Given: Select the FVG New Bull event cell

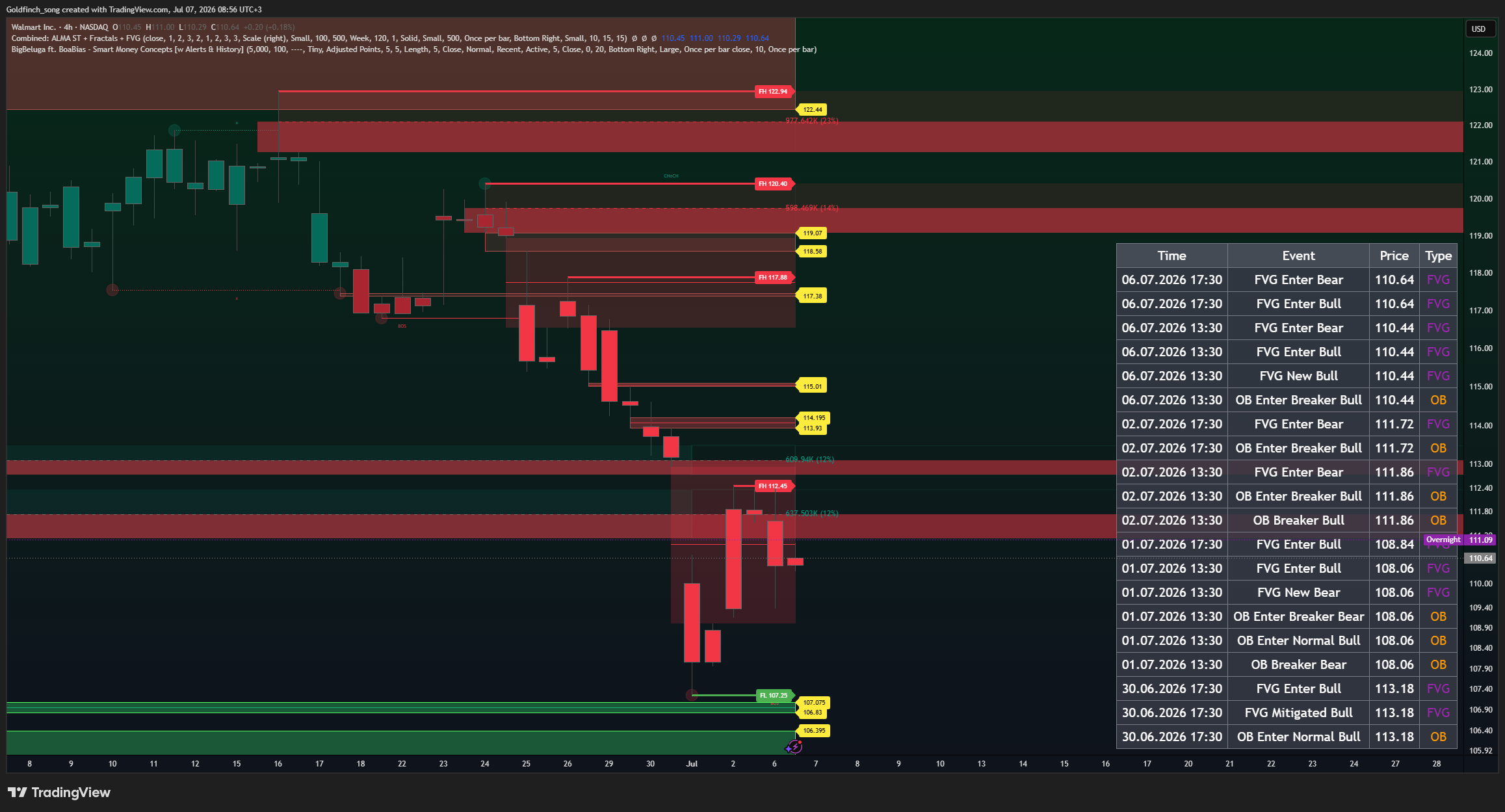Looking at the screenshot, I should tap(1298, 376).
